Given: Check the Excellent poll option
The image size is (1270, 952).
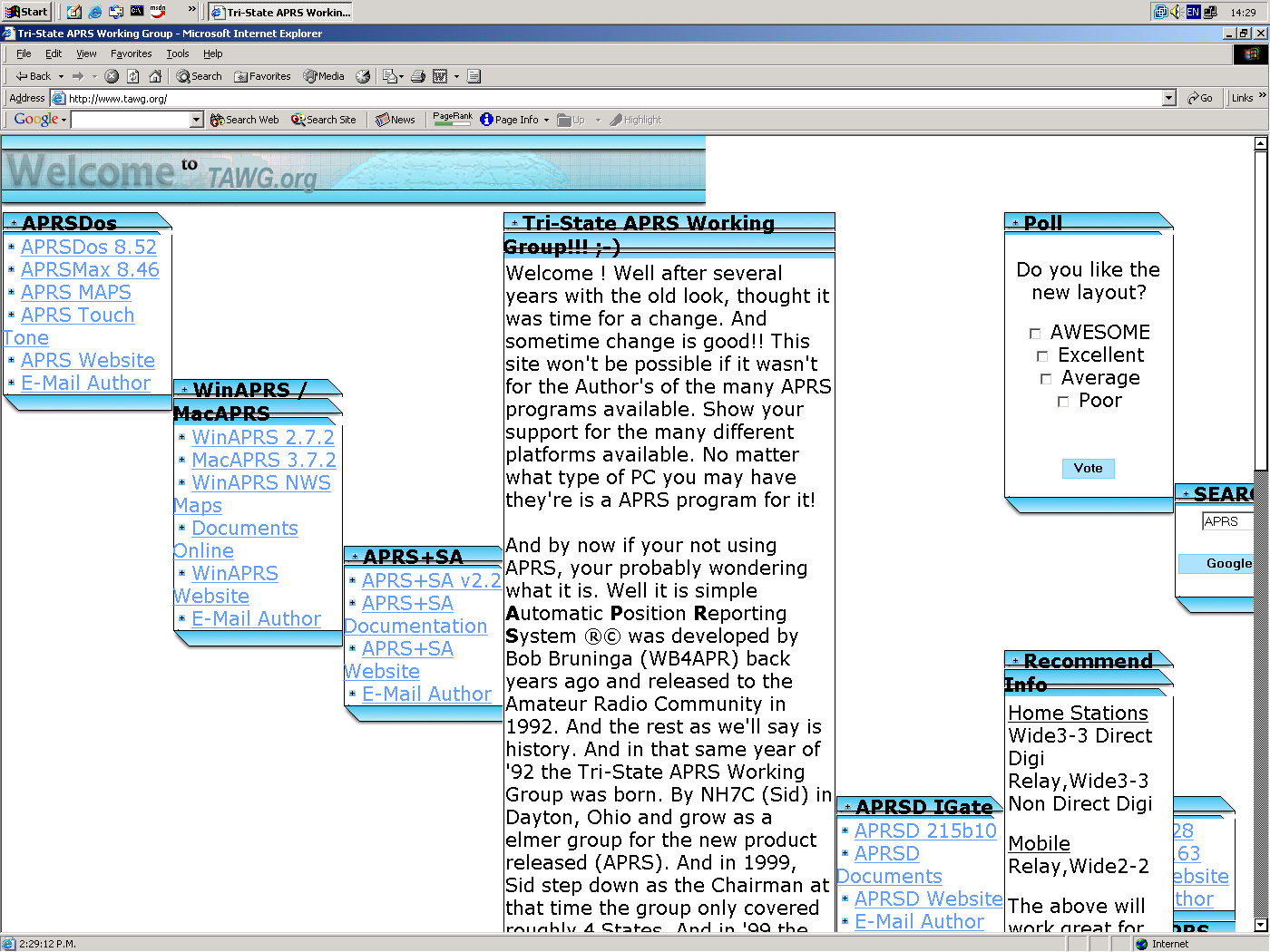Looking at the screenshot, I should coord(1042,356).
